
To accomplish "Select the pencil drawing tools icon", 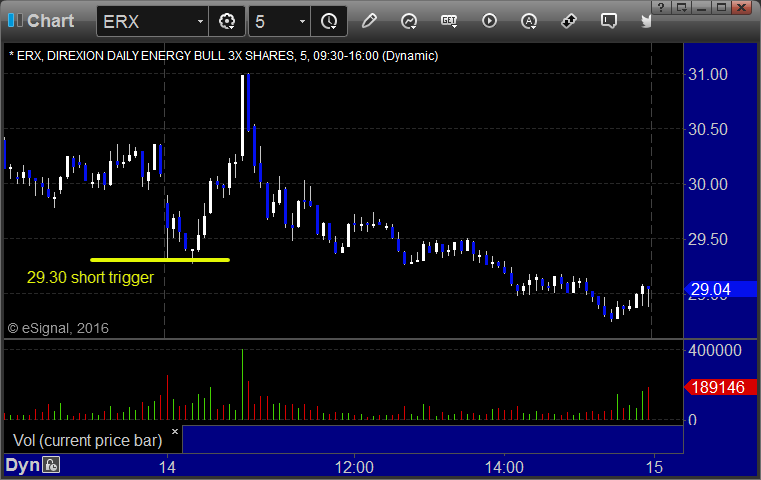I will (x=369, y=21).
